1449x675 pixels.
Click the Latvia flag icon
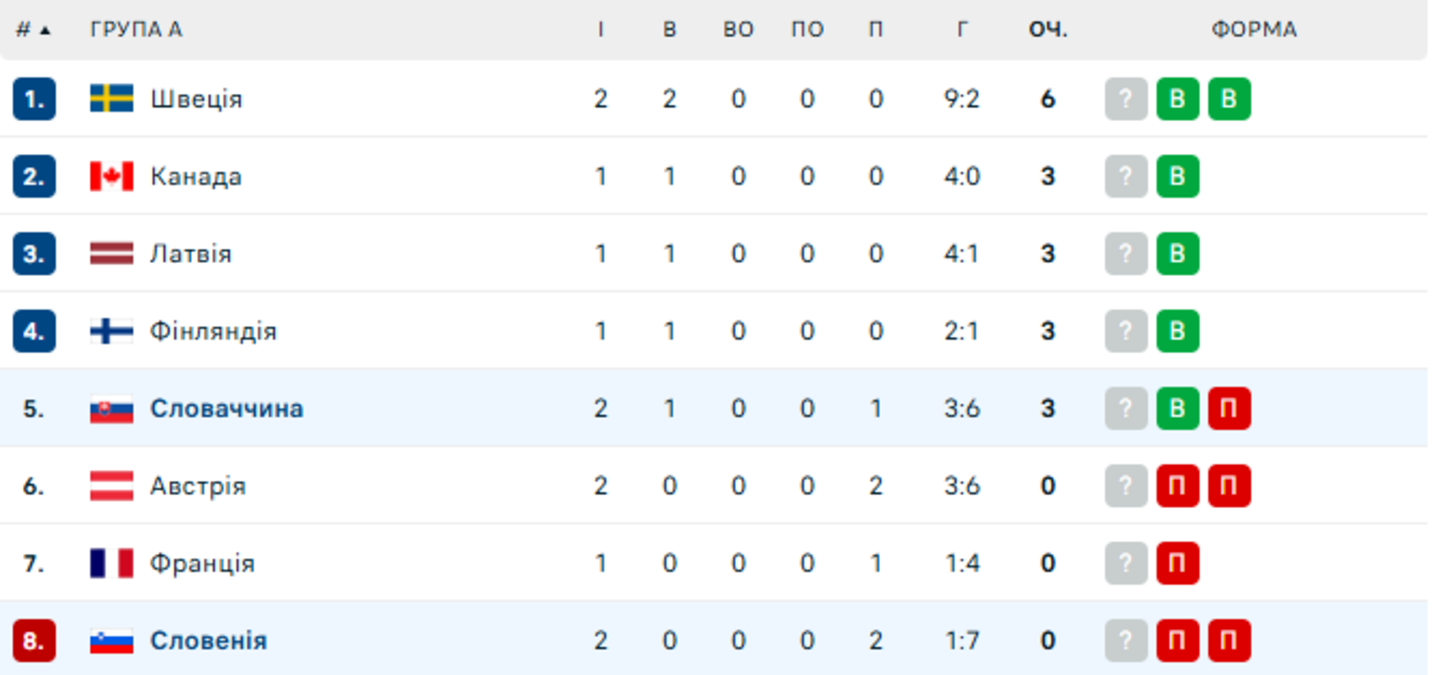[111, 253]
